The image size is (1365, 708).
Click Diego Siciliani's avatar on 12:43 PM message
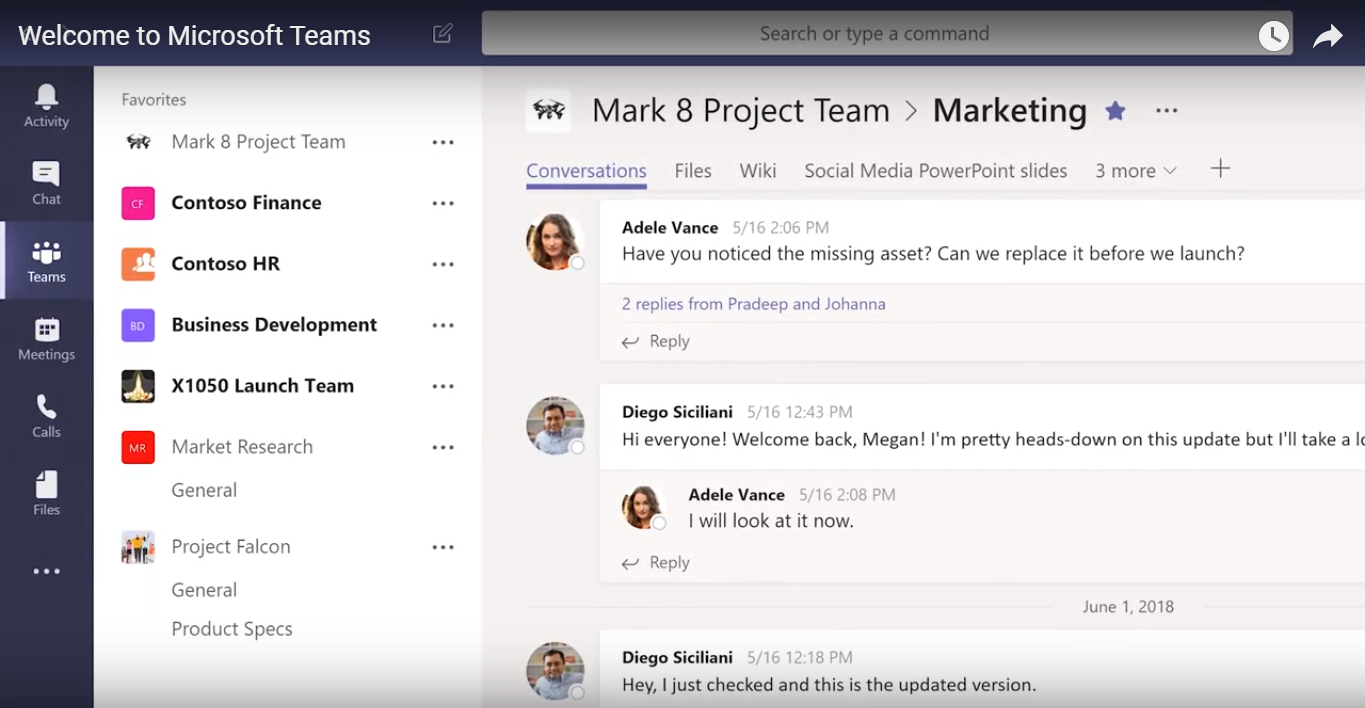point(555,426)
